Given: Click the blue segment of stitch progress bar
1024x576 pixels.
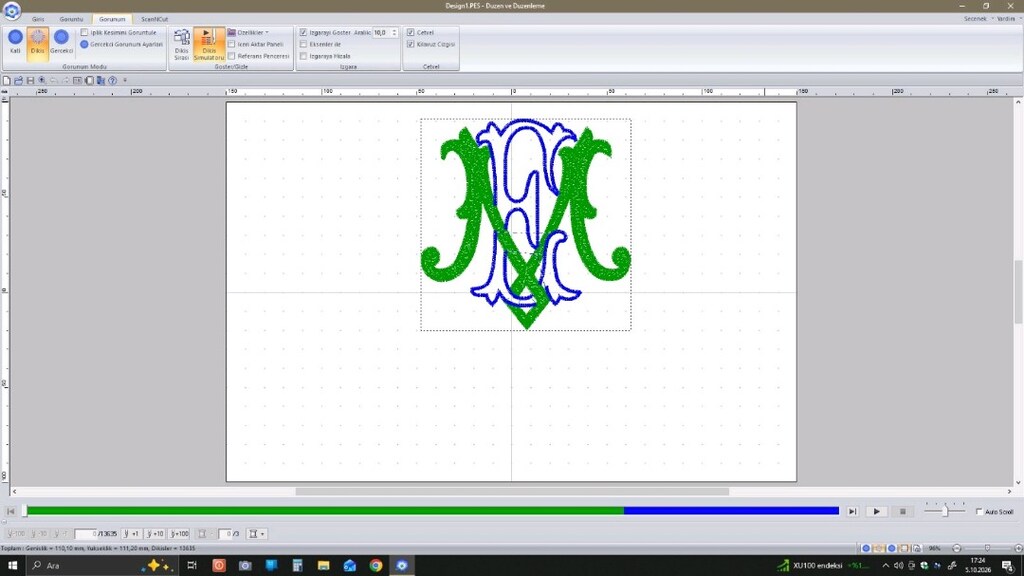Looking at the screenshot, I should (731, 511).
